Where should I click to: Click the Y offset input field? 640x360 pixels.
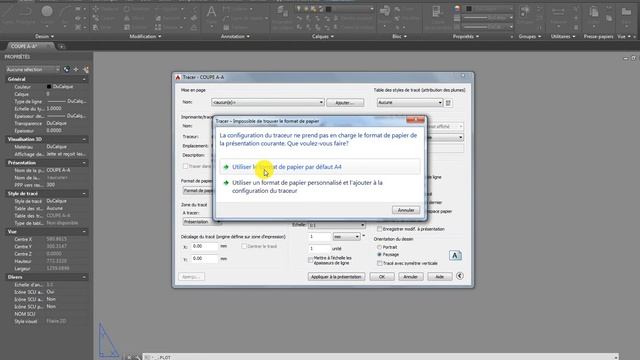point(205,259)
